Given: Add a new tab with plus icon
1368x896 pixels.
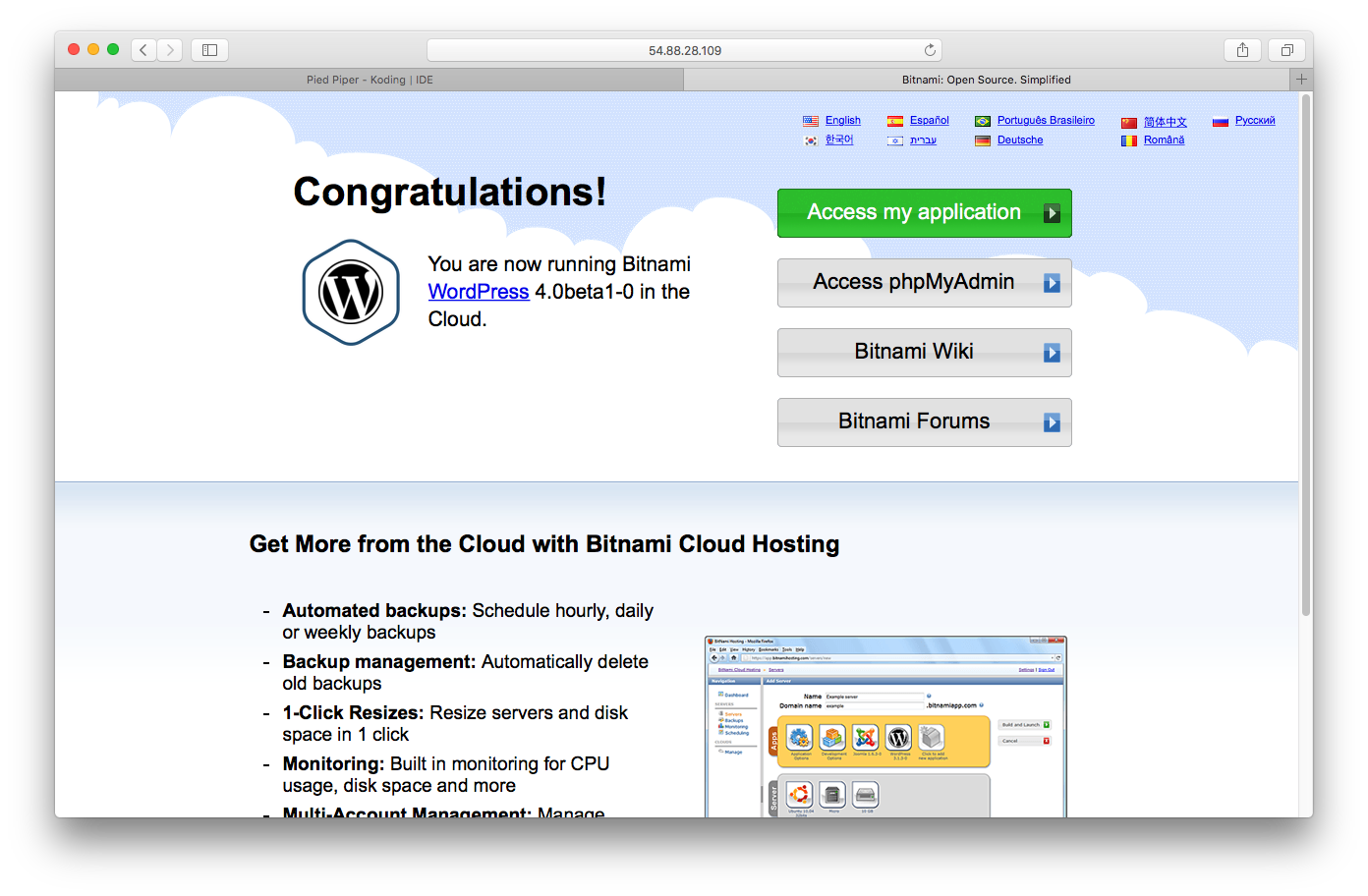Looking at the screenshot, I should tap(1301, 80).
